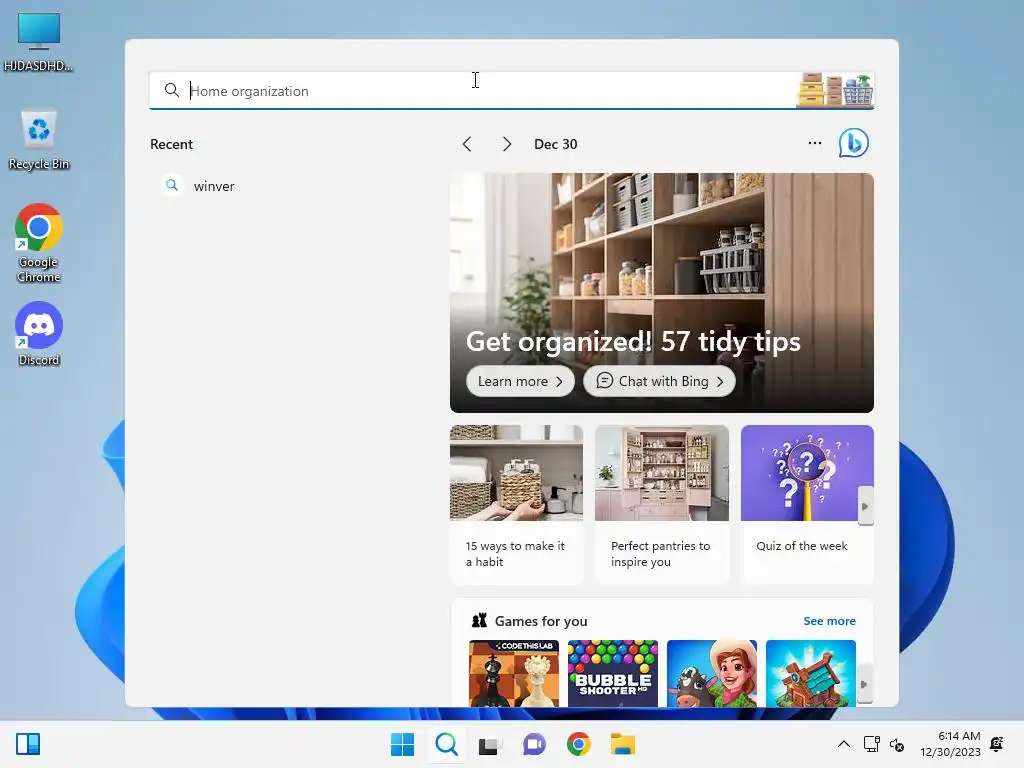1024x768 pixels.
Task: Click the magnifier icon in search box
Action: [x=171, y=90]
